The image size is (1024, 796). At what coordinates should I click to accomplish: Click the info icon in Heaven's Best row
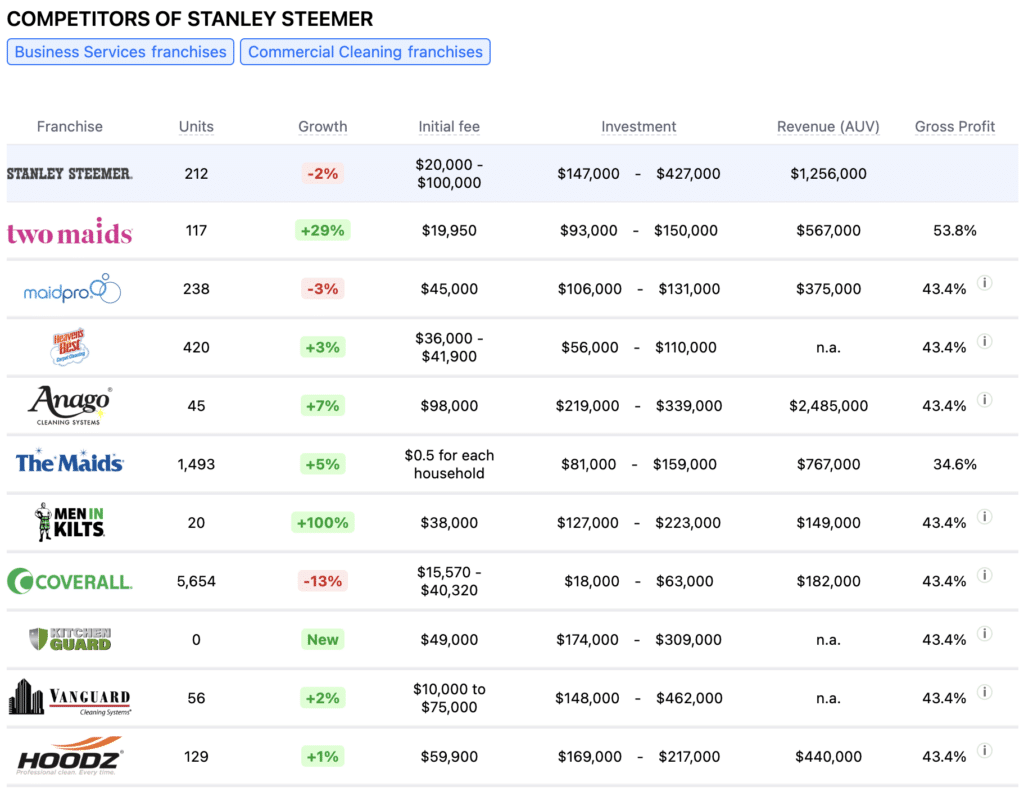(985, 342)
